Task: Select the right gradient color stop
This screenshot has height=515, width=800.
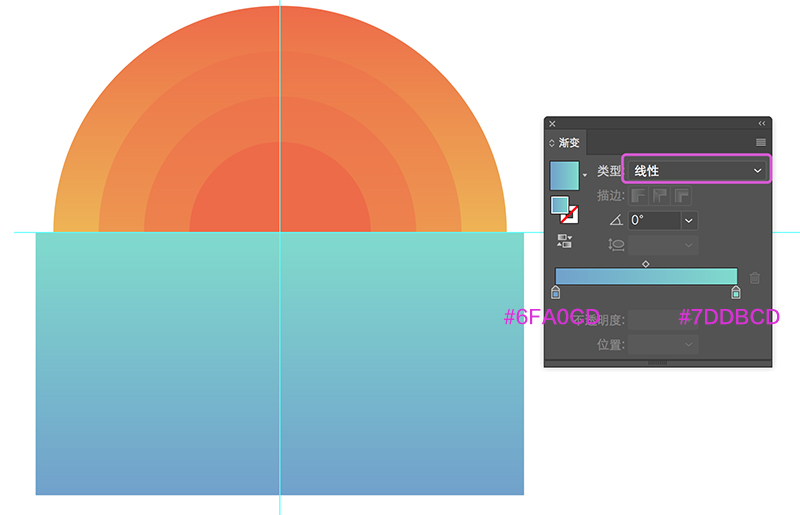Action: [x=736, y=292]
